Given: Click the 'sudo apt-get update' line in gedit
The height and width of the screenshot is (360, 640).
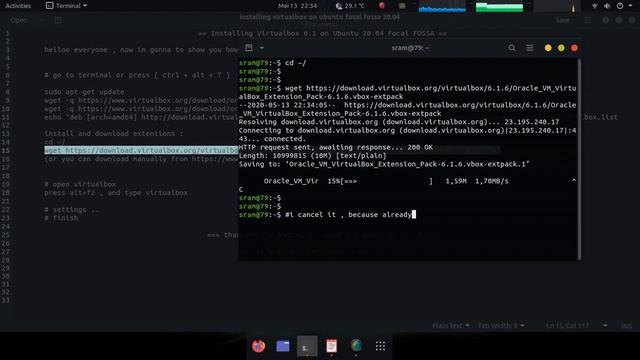Looking at the screenshot, I should (84, 92).
